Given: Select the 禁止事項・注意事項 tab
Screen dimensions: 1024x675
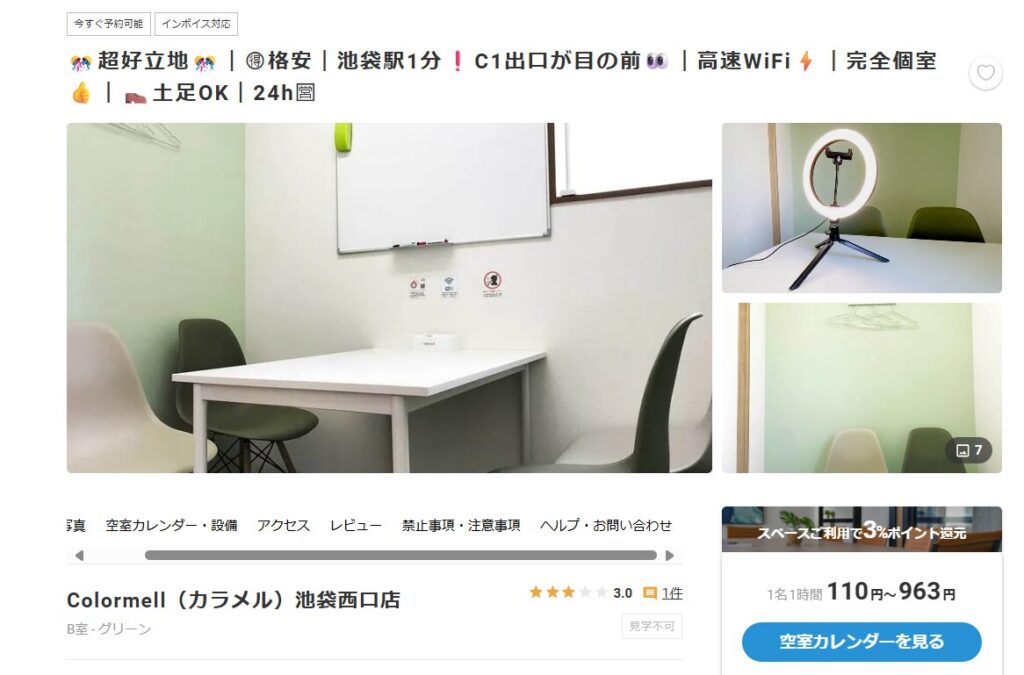Looking at the screenshot, I should (460, 525).
